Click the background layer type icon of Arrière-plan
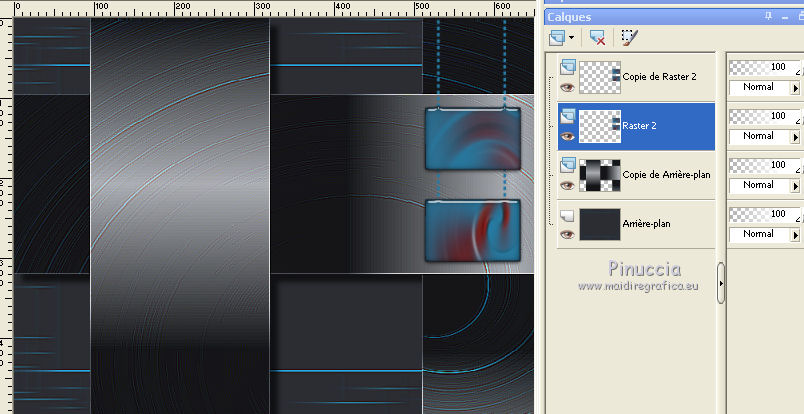Screen dimensions: 804x414 (567, 216)
